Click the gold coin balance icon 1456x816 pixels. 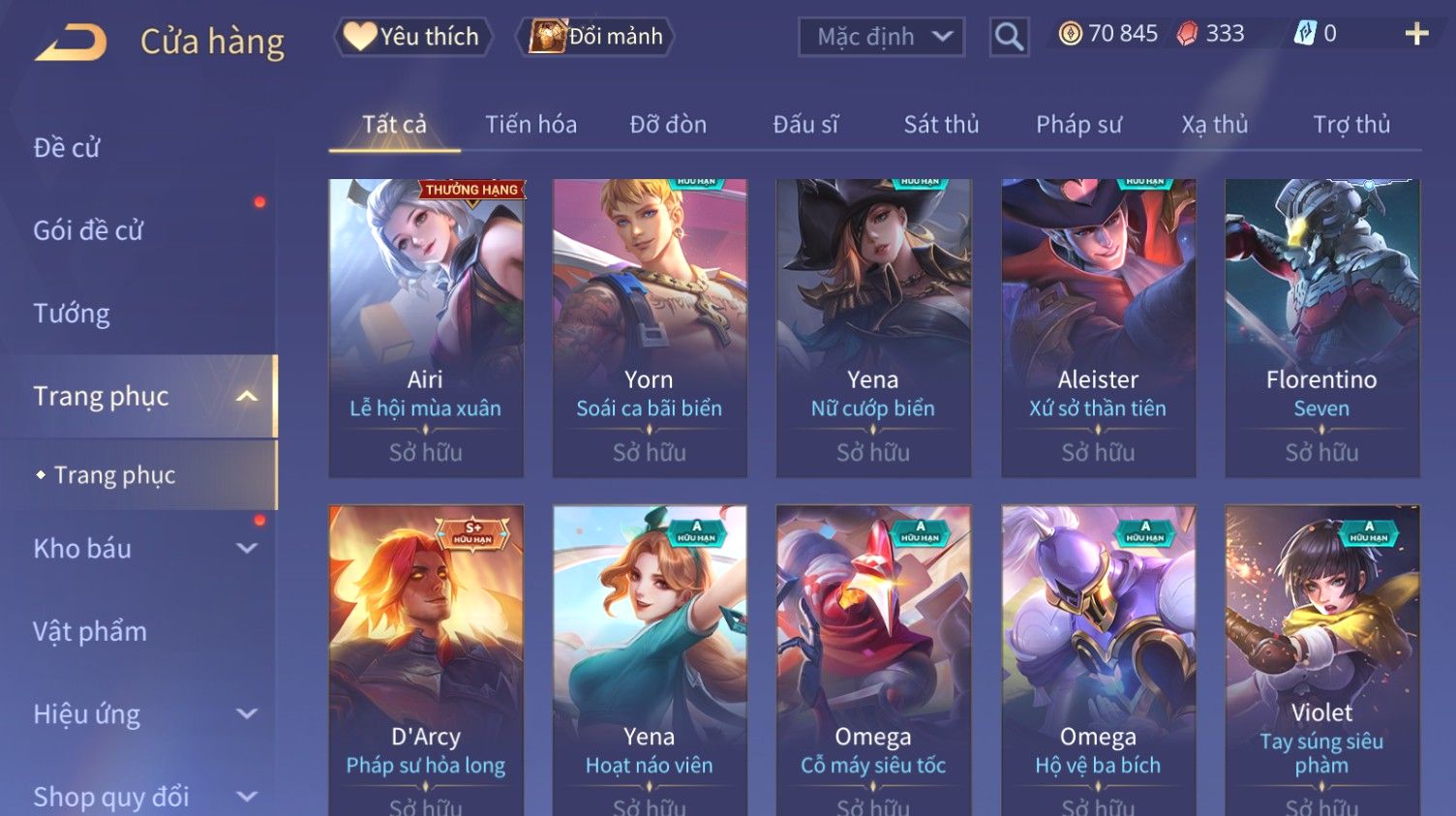1070,34
